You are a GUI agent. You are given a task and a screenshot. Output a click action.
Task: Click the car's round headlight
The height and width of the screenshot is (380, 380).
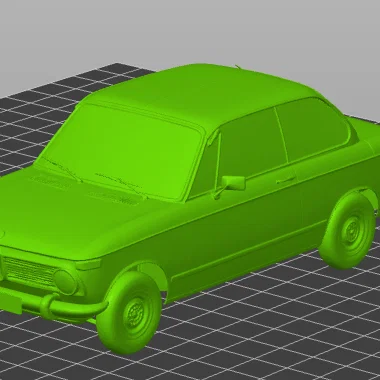(x=66, y=282)
